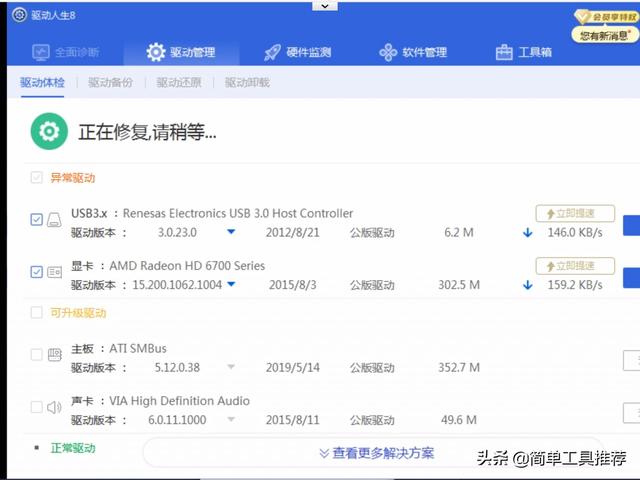The image size is (640, 480).
Task: Open the 您有新消息 notification
Action: 605,36
